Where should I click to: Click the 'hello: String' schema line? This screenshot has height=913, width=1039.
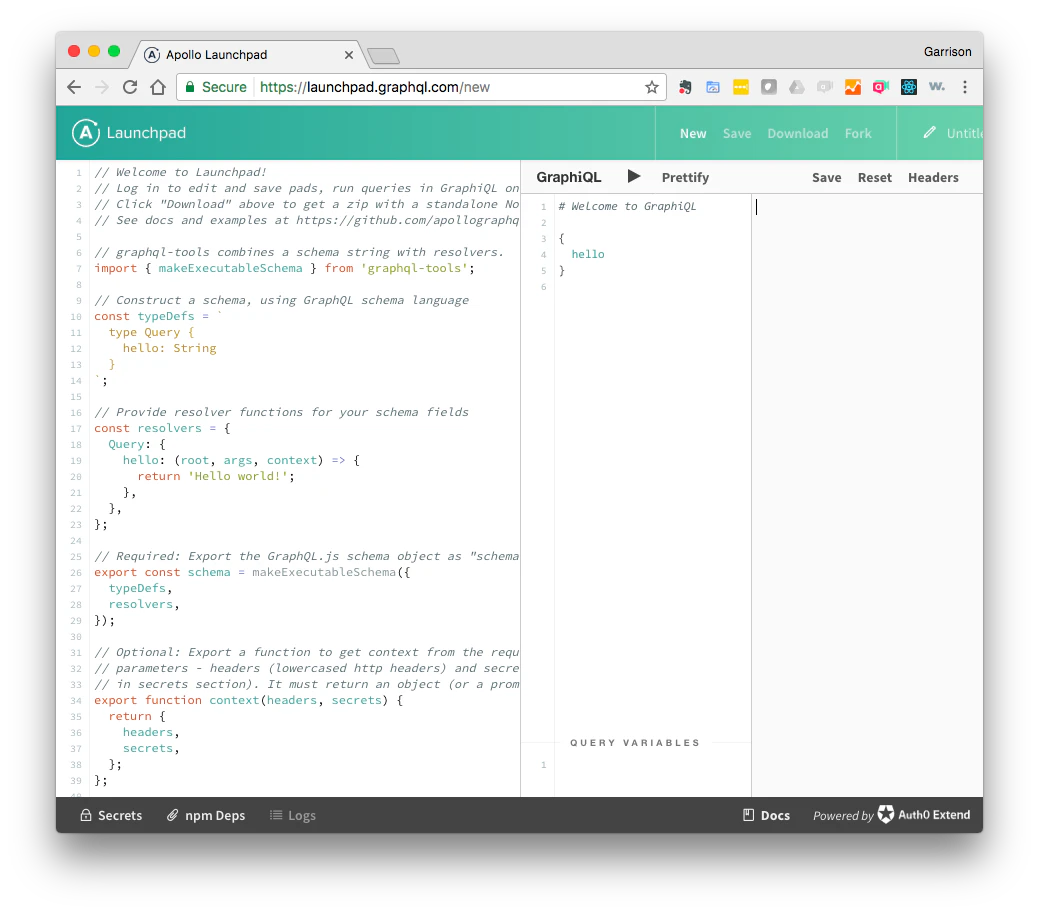[x=169, y=348]
